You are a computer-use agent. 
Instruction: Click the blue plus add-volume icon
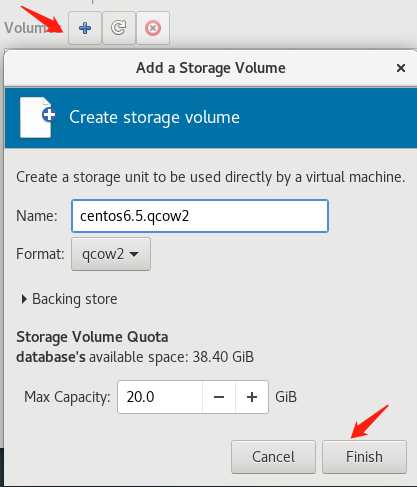tap(85, 28)
